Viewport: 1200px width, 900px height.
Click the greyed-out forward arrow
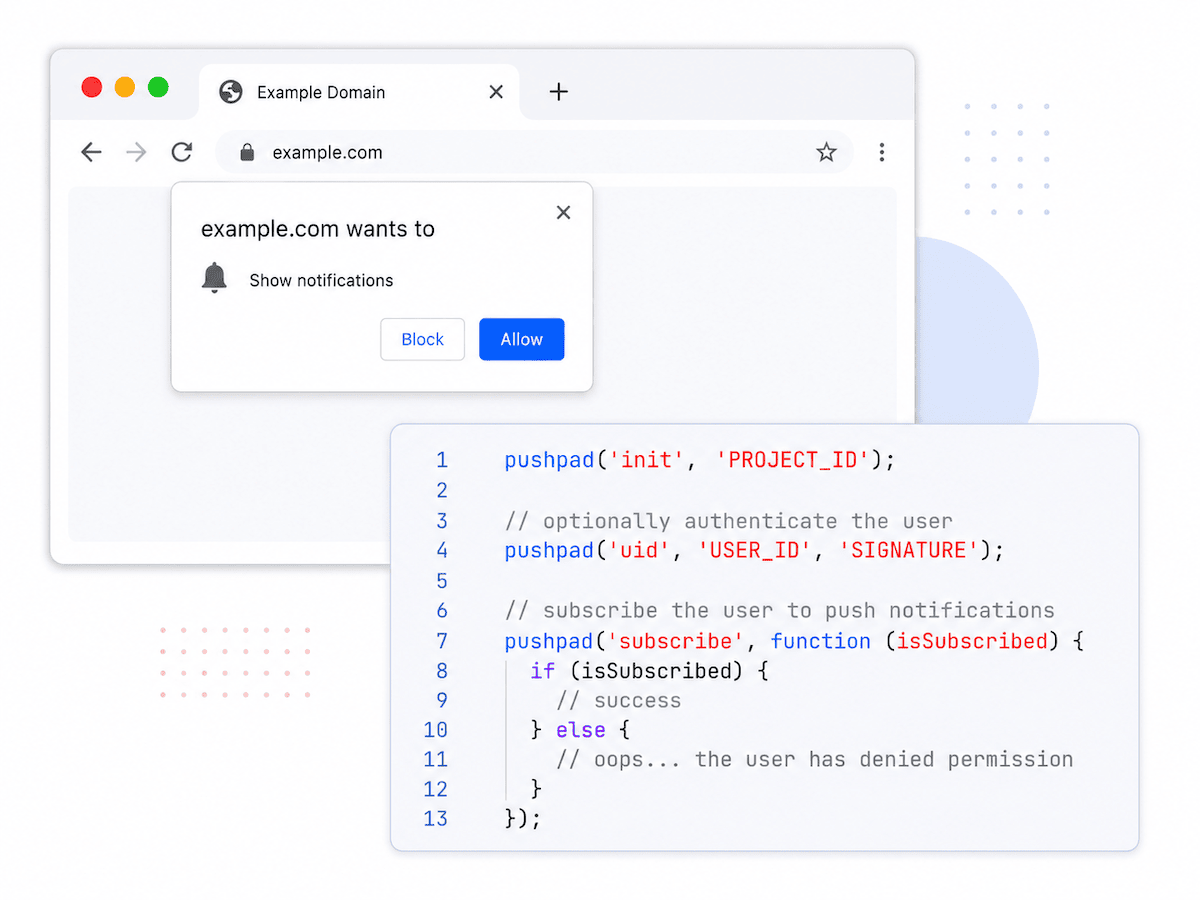[136, 152]
